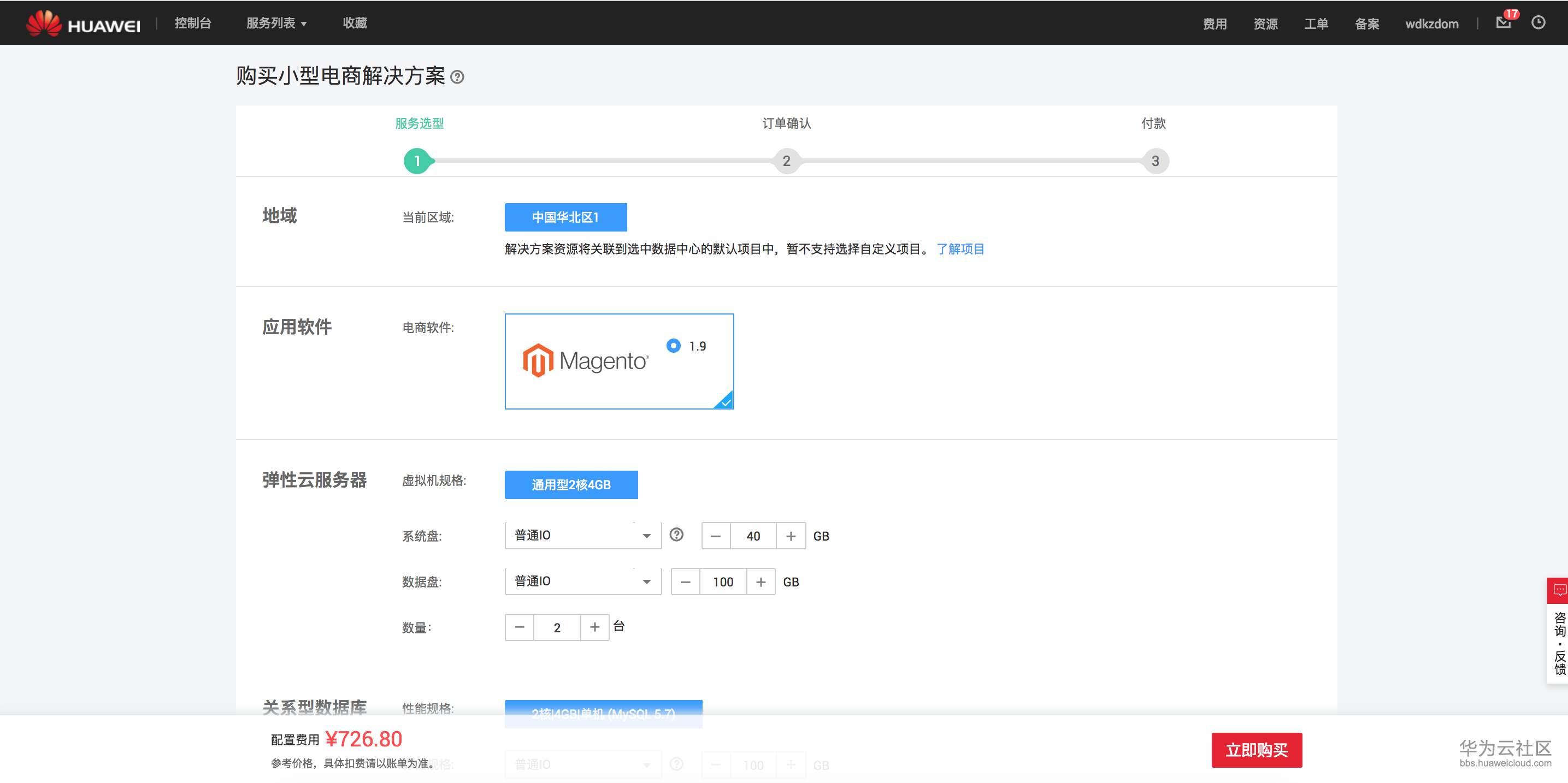The width and height of the screenshot is (1568, 783).
Task: Click plus icon for system disk size
Action: [x=791, y=536]
